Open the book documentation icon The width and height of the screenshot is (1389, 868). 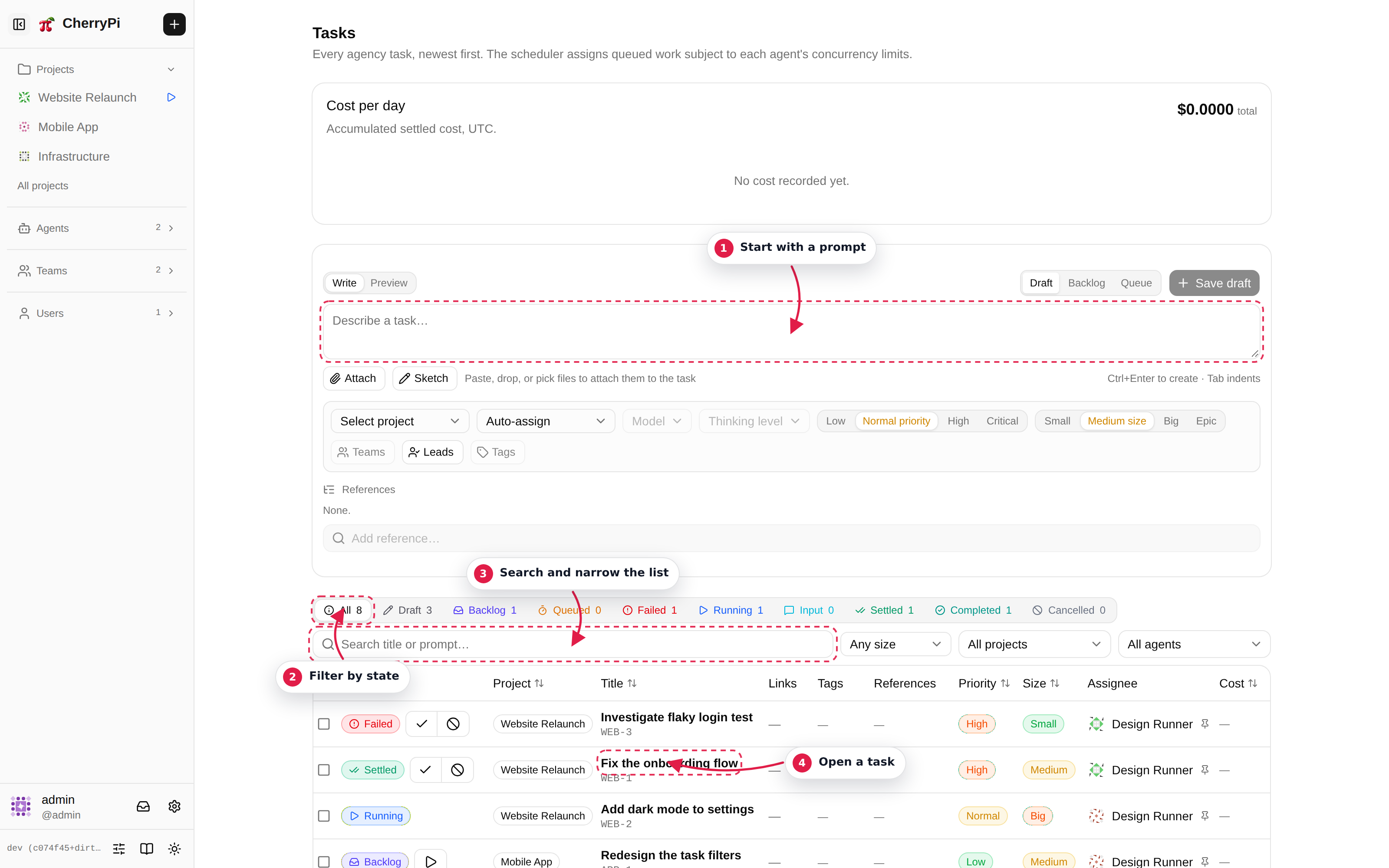pyautogui.click(x=146, y=848)
